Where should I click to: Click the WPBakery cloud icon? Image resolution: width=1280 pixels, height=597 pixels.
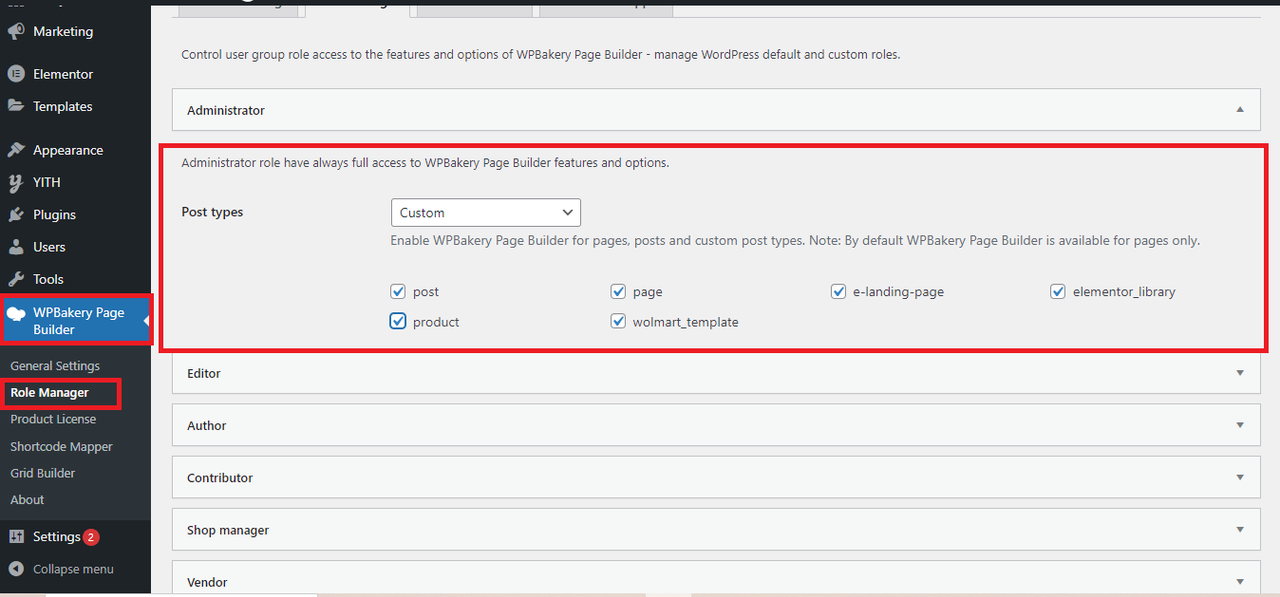point(16,313)
